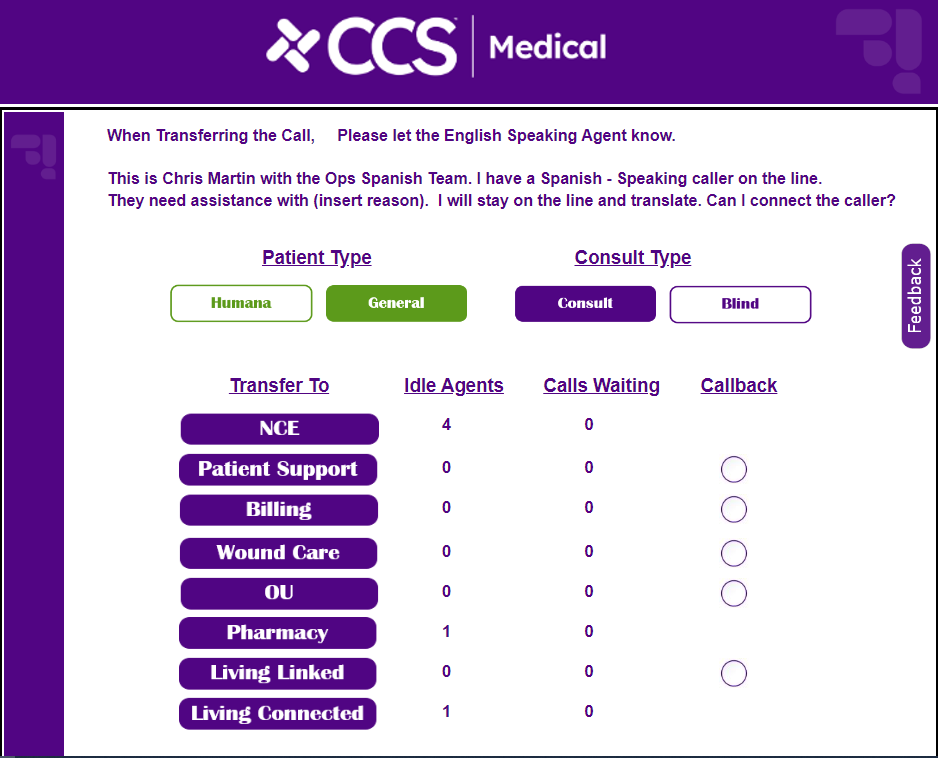Image resolution: width=938 pixels, height=758 pixels.
Task: Choose Consult as consult type
Action: [585, 303]
